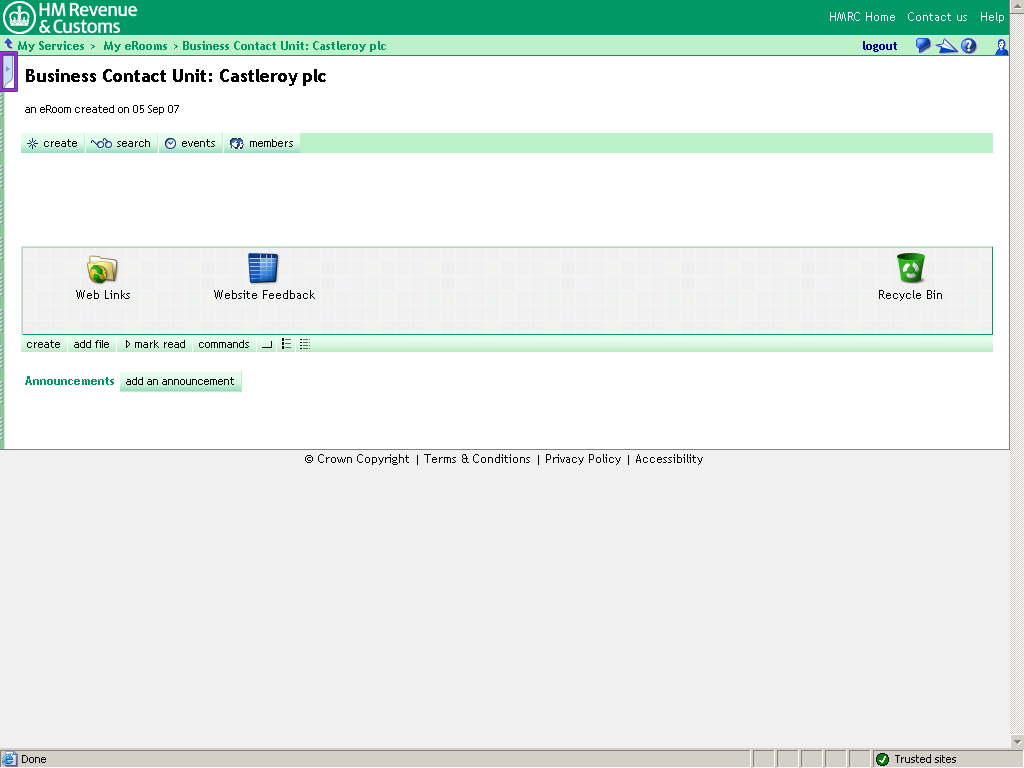Open the chat speech bubble icon
1024x768 pixels.
[x=921, y=46]
